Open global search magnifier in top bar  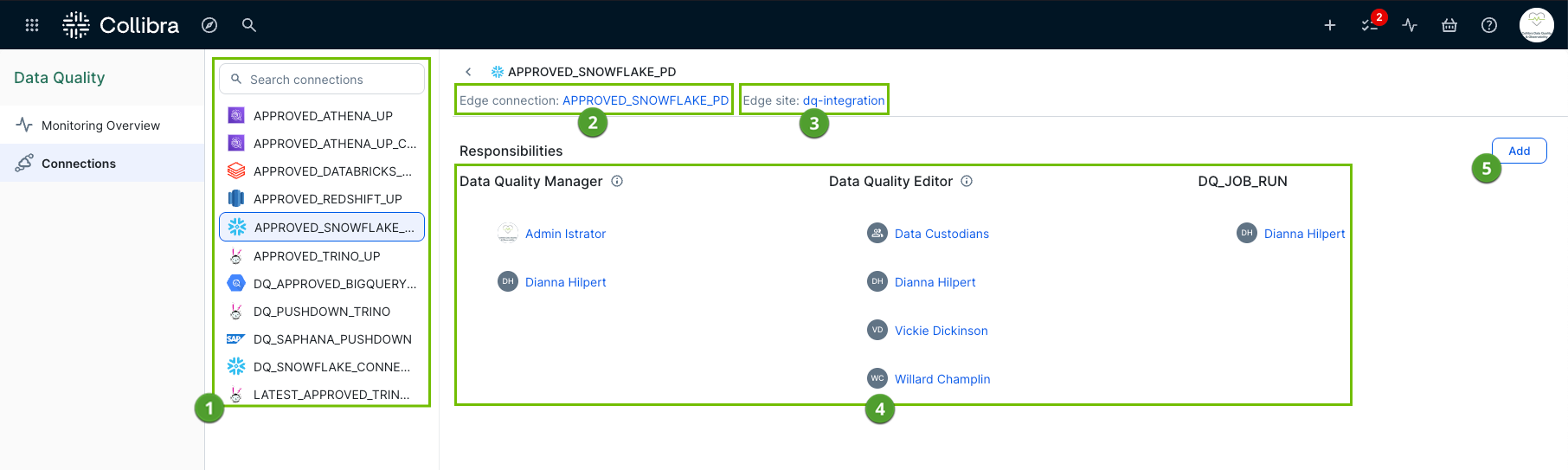click(x=249, y=25)
